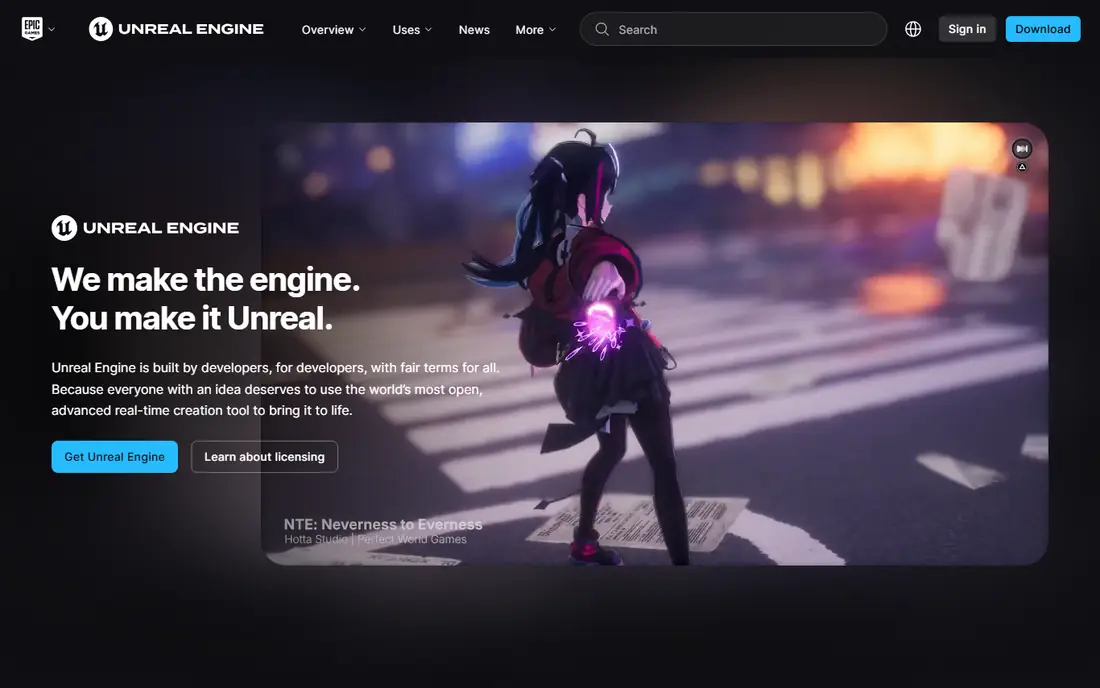Click the magnifying glass search icon

(x=602, y=29)
